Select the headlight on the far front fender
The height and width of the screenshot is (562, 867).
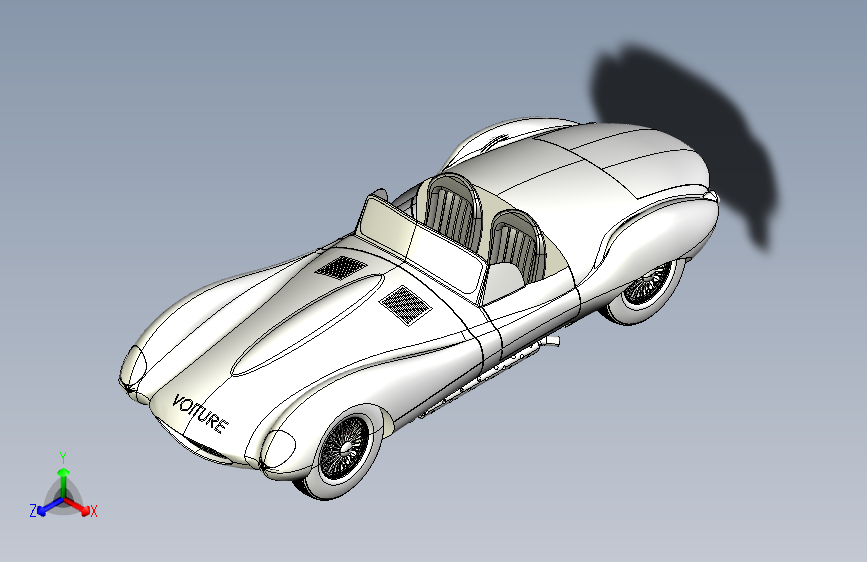[x=134, y=367]
